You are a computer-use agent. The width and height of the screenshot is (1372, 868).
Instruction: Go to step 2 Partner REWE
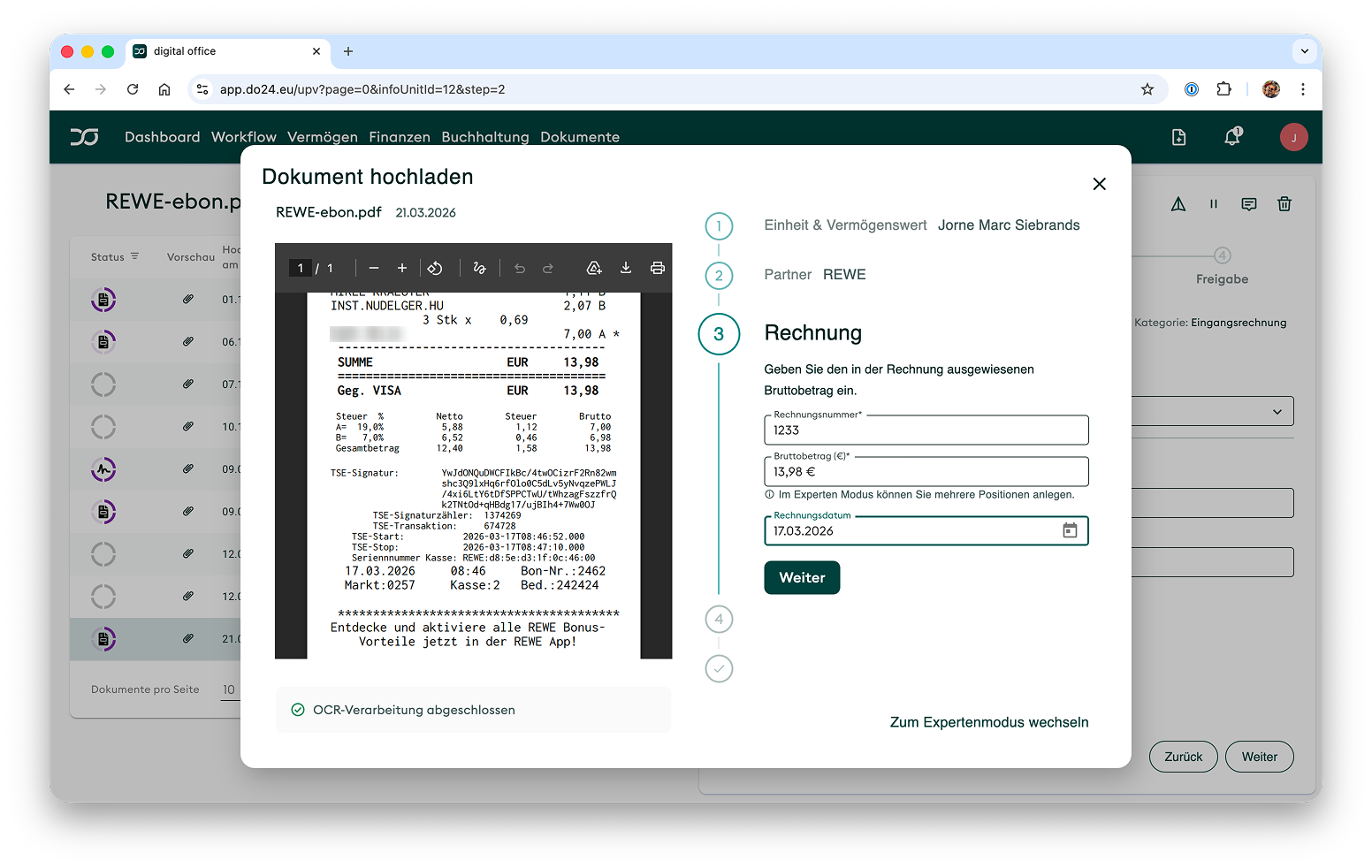719,276
